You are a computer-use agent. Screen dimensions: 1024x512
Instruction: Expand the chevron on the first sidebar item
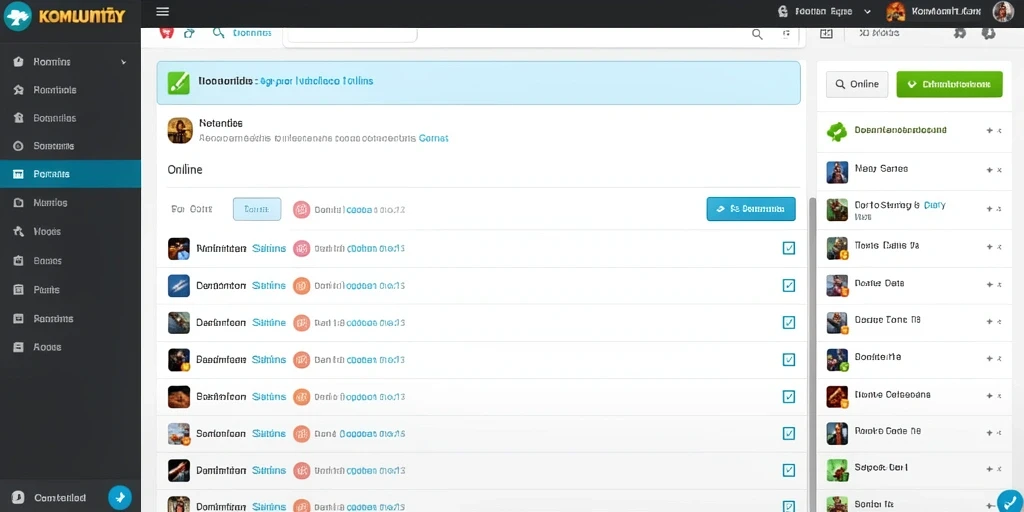pos(123,63)
